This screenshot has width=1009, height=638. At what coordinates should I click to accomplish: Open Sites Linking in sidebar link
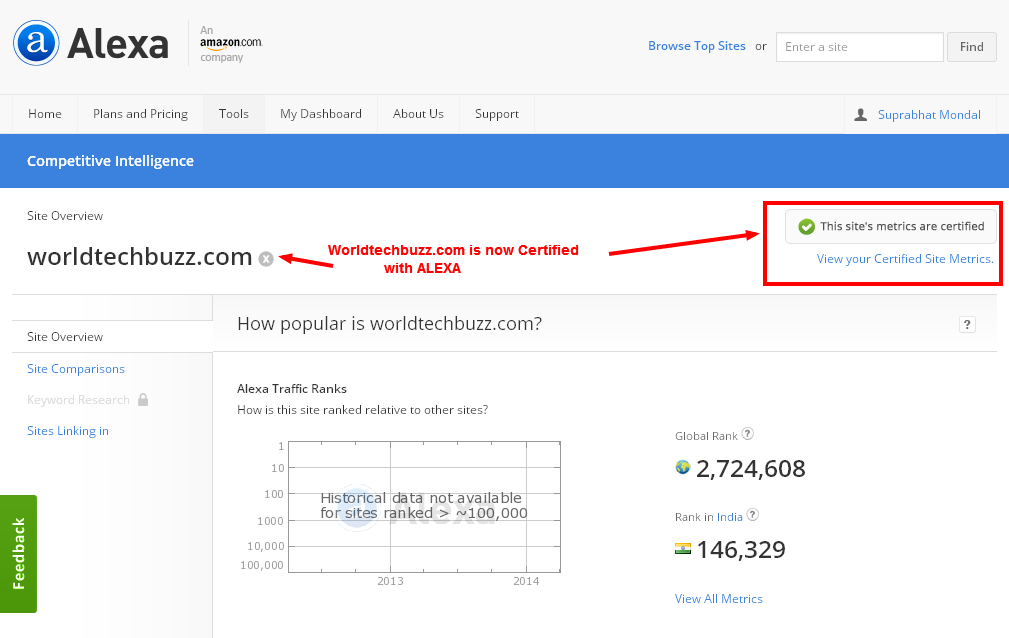point(68,431)
